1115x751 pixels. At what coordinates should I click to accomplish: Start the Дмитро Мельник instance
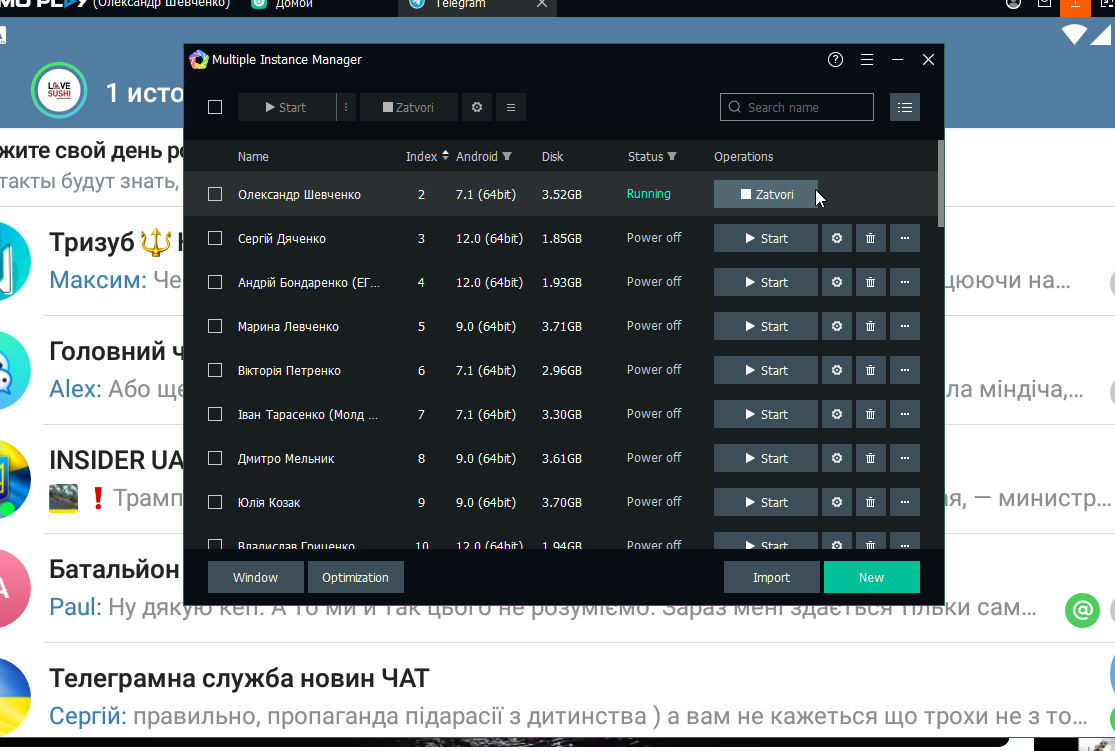(x=766, y=459)
